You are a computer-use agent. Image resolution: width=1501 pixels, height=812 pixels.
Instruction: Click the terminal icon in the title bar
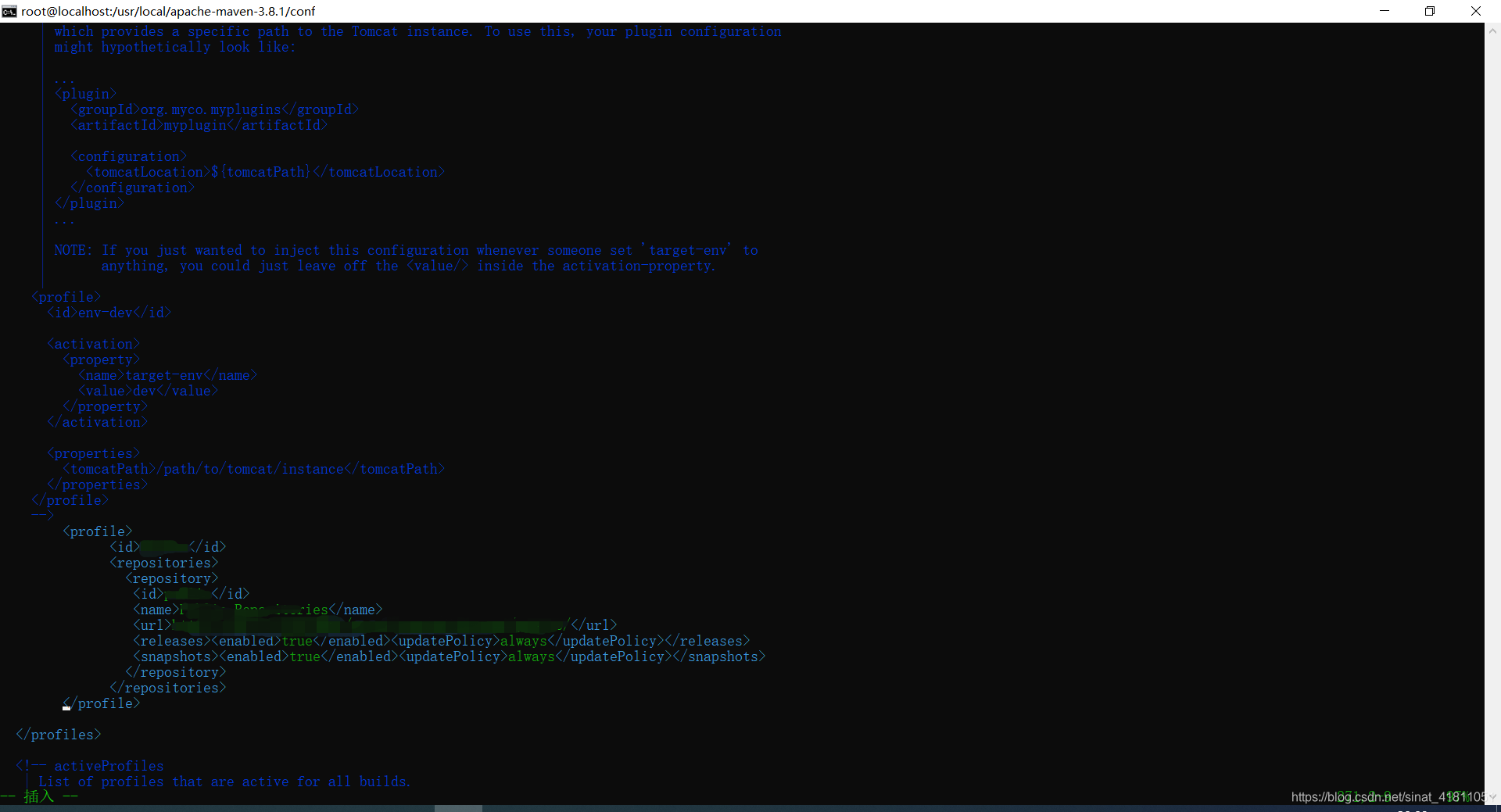click(9, 11)
